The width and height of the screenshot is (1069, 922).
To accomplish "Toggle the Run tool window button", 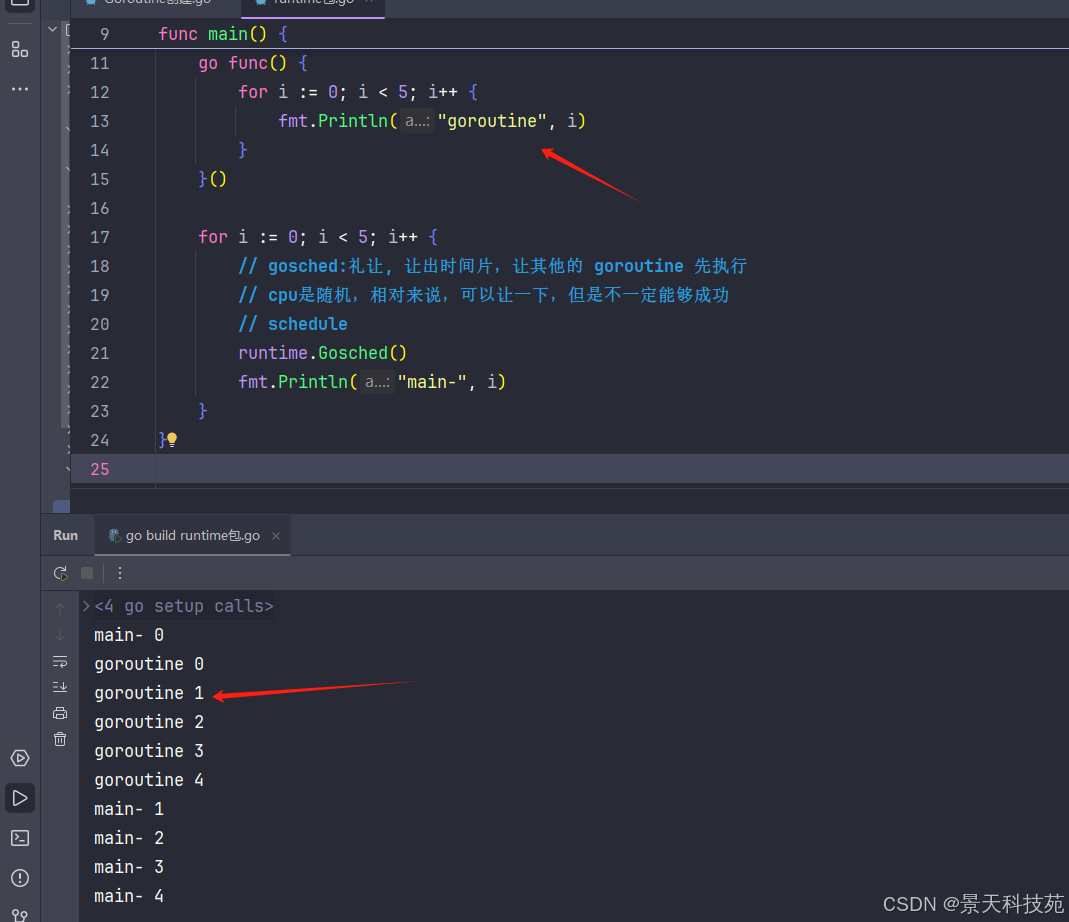I will (19, 797).
